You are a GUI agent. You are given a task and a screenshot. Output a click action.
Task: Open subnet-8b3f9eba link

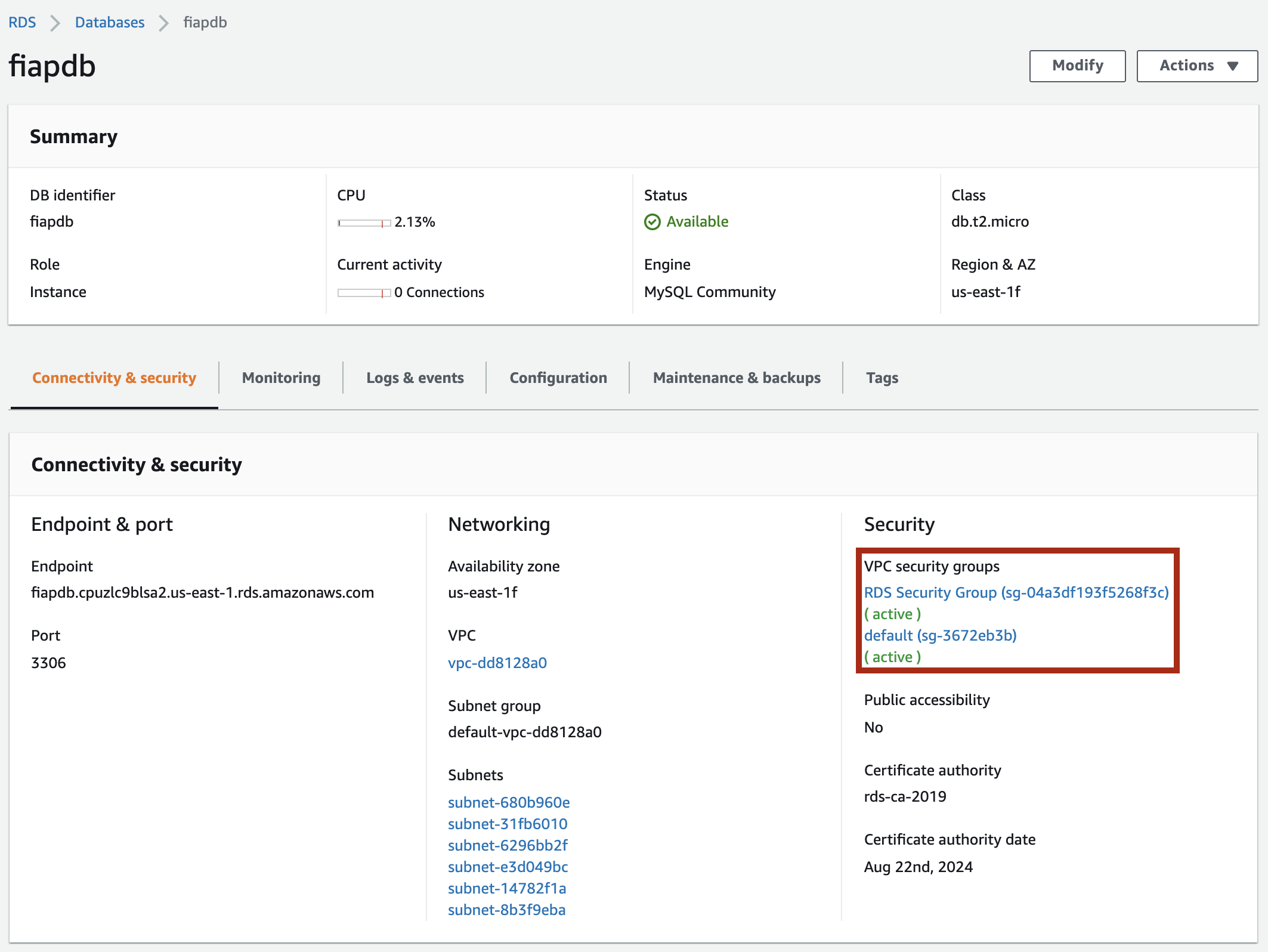tap(506, 910)
